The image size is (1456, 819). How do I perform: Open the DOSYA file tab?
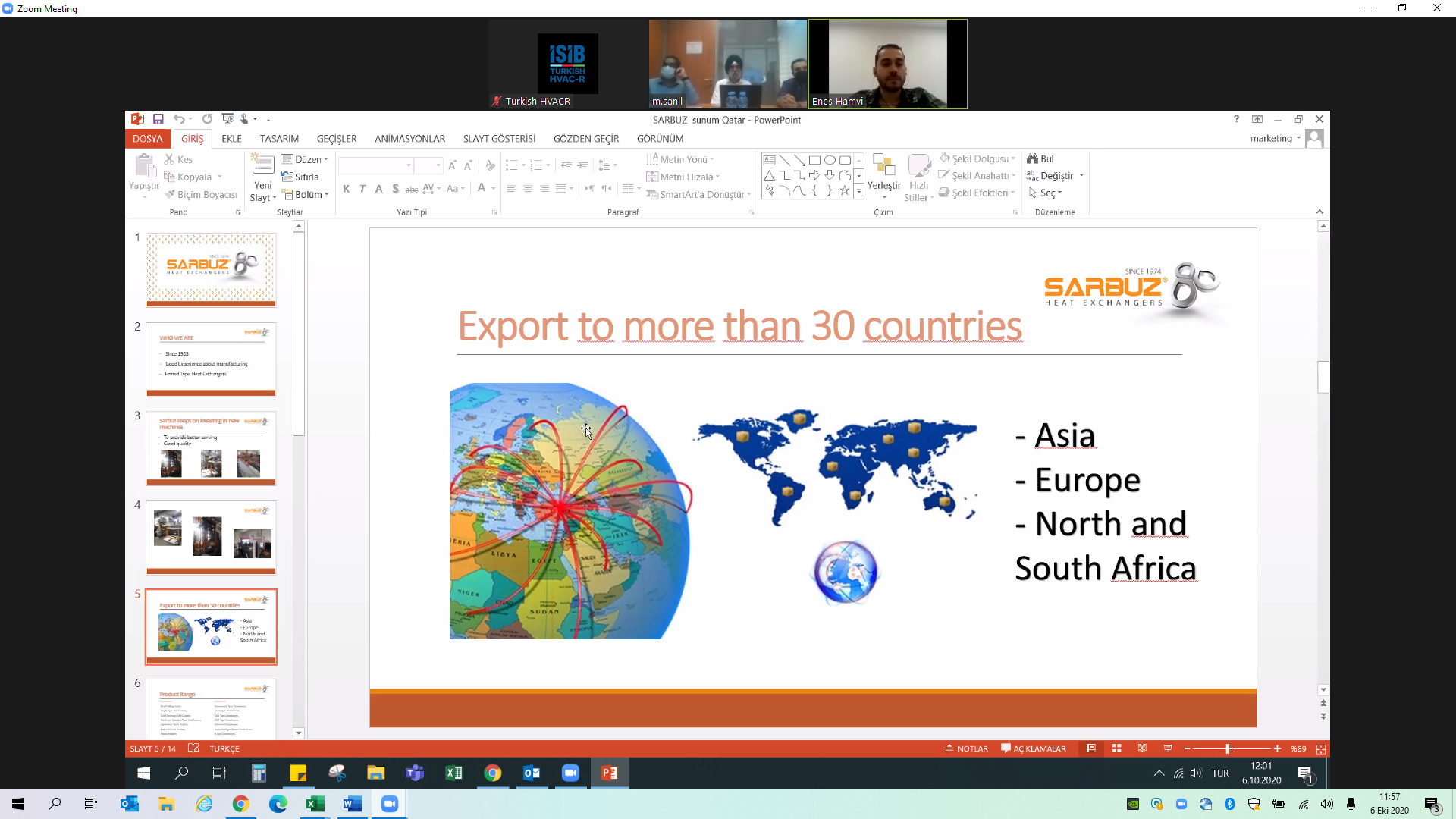[148, 138]
